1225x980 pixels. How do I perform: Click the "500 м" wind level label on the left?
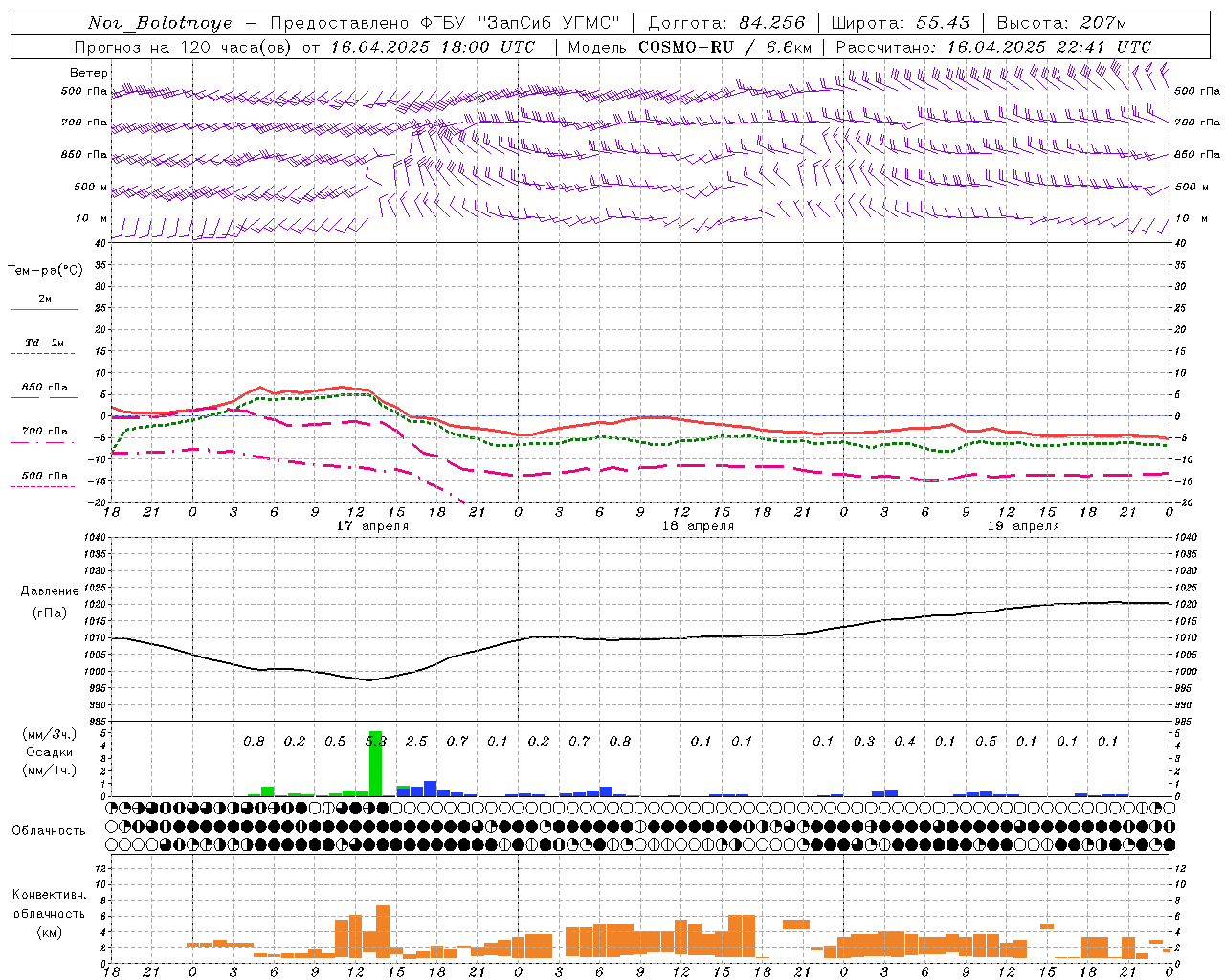tap(91, 187)
